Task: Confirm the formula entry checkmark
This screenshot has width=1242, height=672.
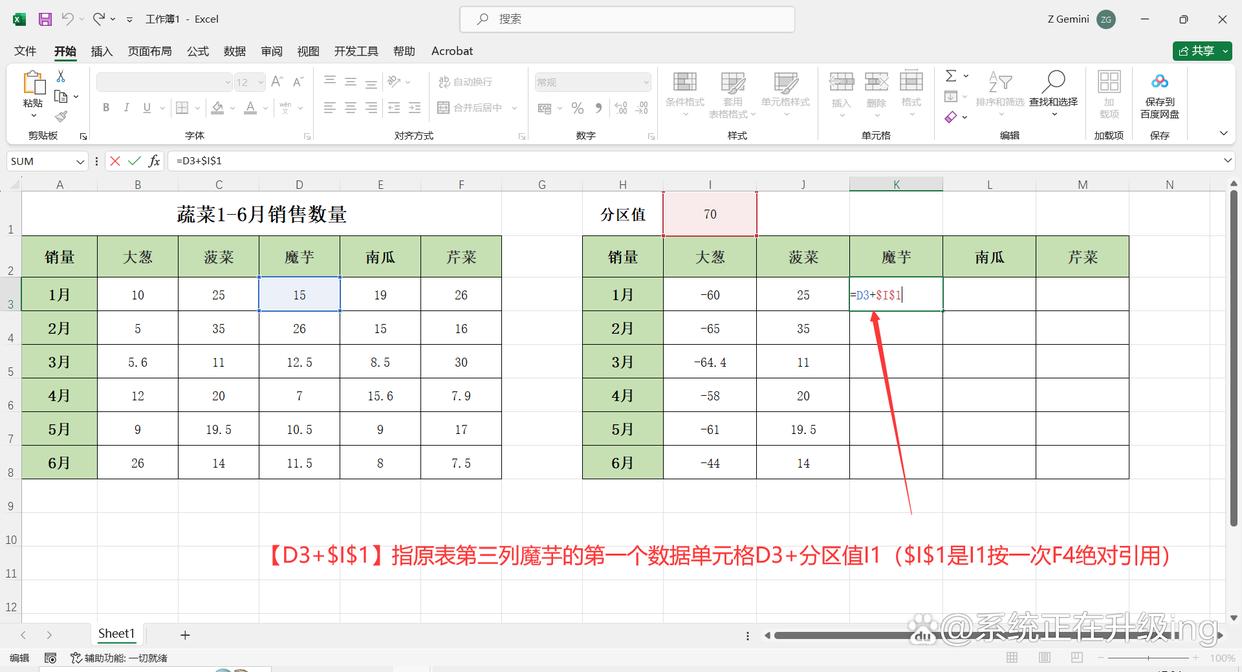Action: point(135,161)
